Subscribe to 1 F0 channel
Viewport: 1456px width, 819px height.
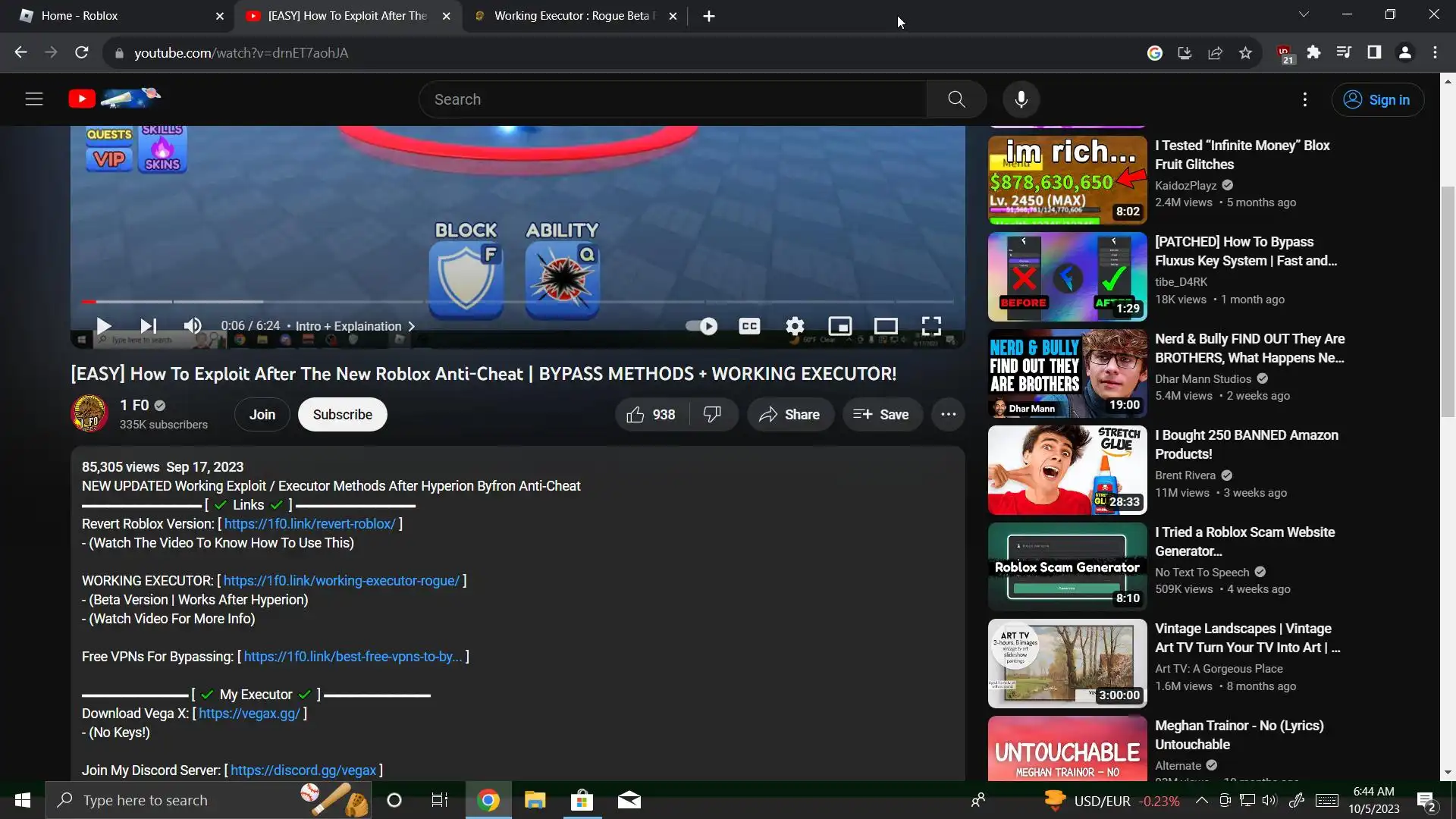(342, 415)
